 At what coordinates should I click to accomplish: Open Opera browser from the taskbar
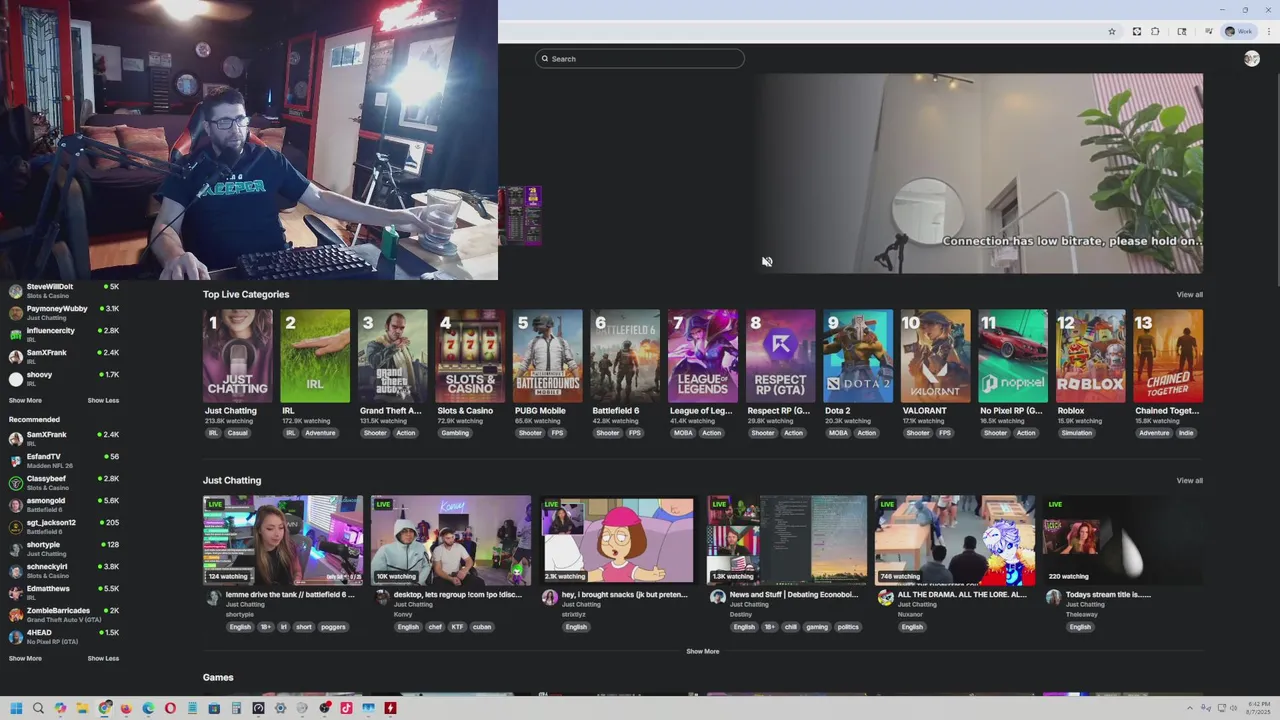pos(170,709)
